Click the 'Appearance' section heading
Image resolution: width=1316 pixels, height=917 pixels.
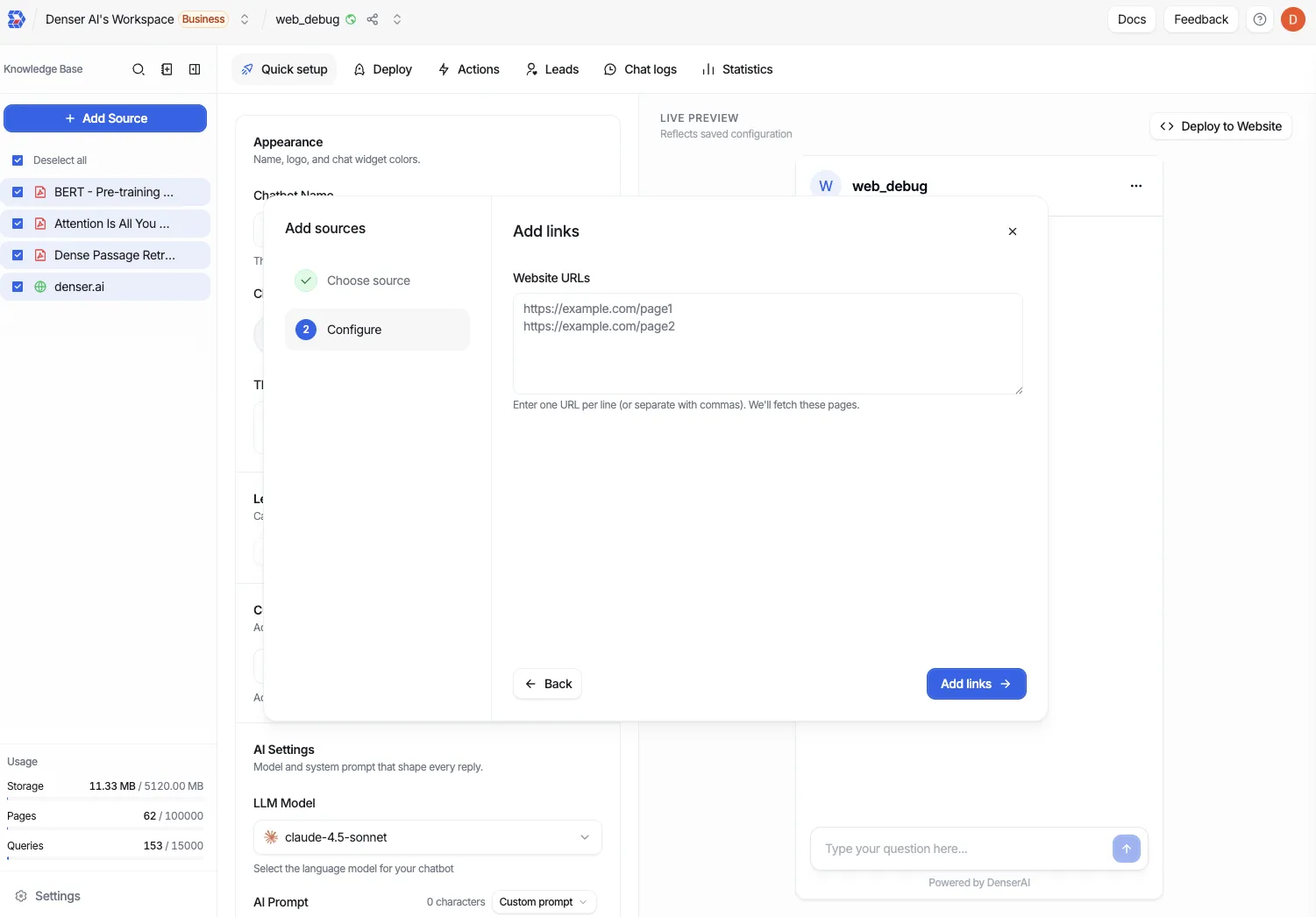(x=288, y=142)
